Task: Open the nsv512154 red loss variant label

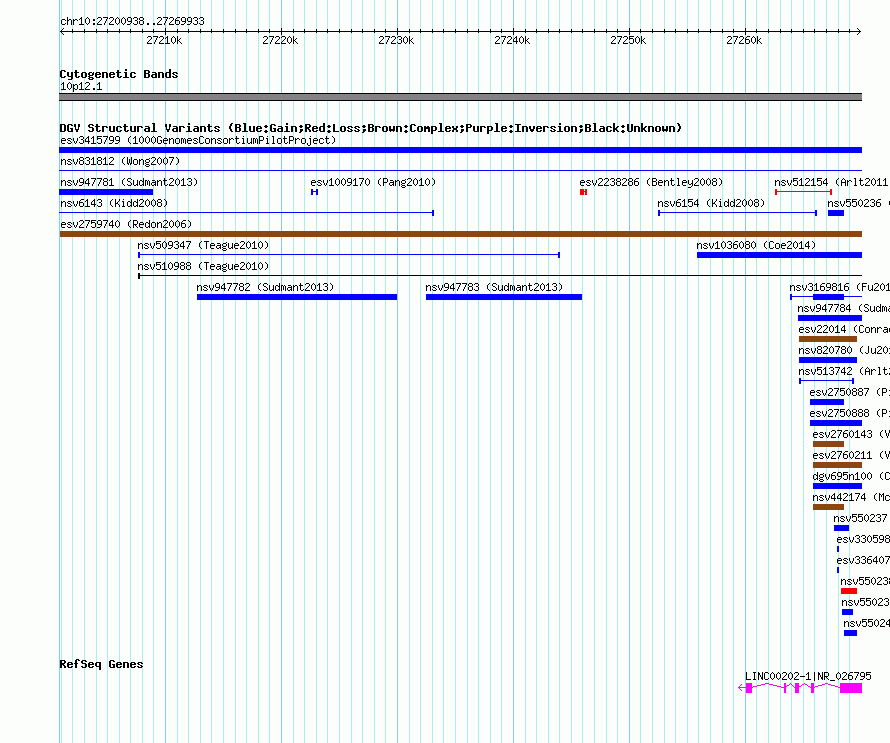Action: [x=831, y=182]
